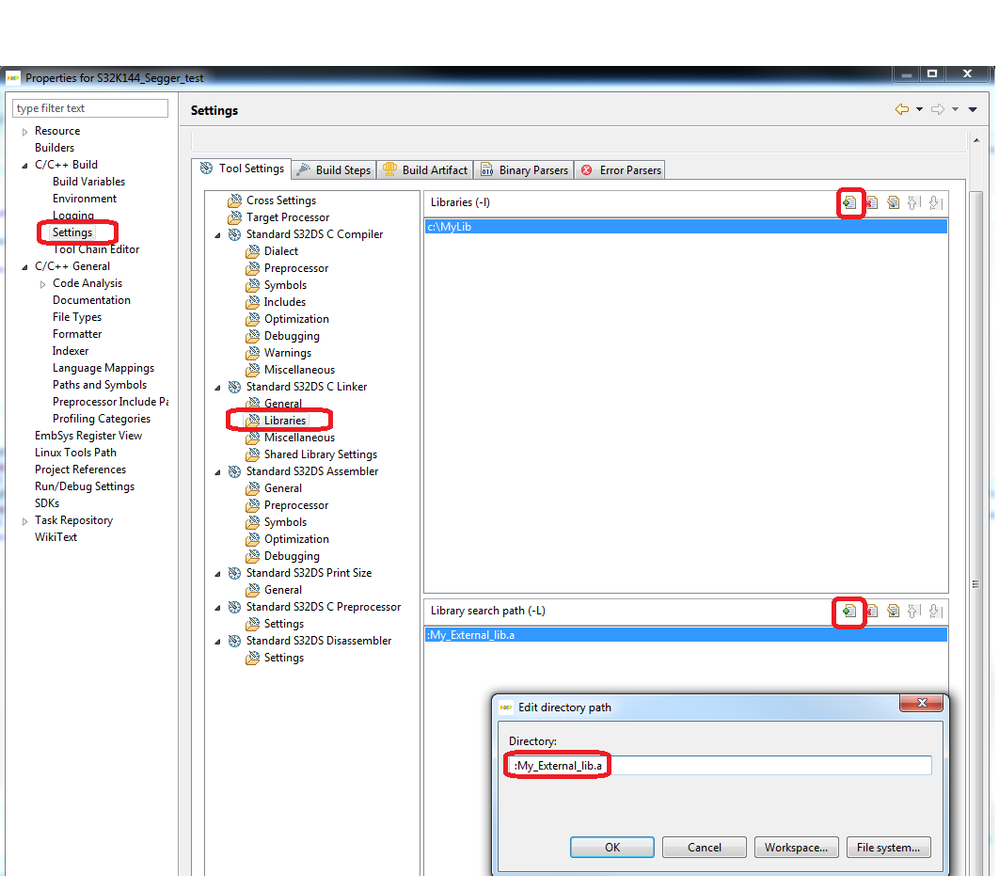Focus the Directory input field
This screenshot has width=999, height=876.
[x=720, y=765]
